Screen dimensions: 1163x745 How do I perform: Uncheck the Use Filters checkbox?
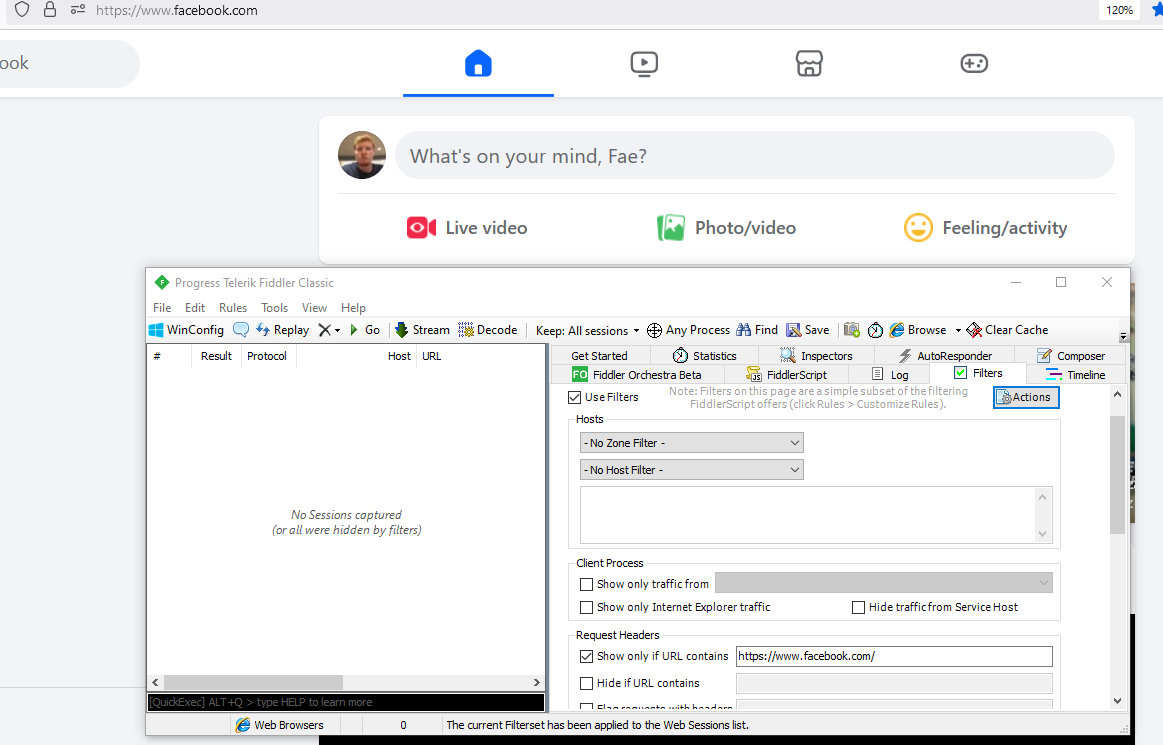tap(574, 397)
